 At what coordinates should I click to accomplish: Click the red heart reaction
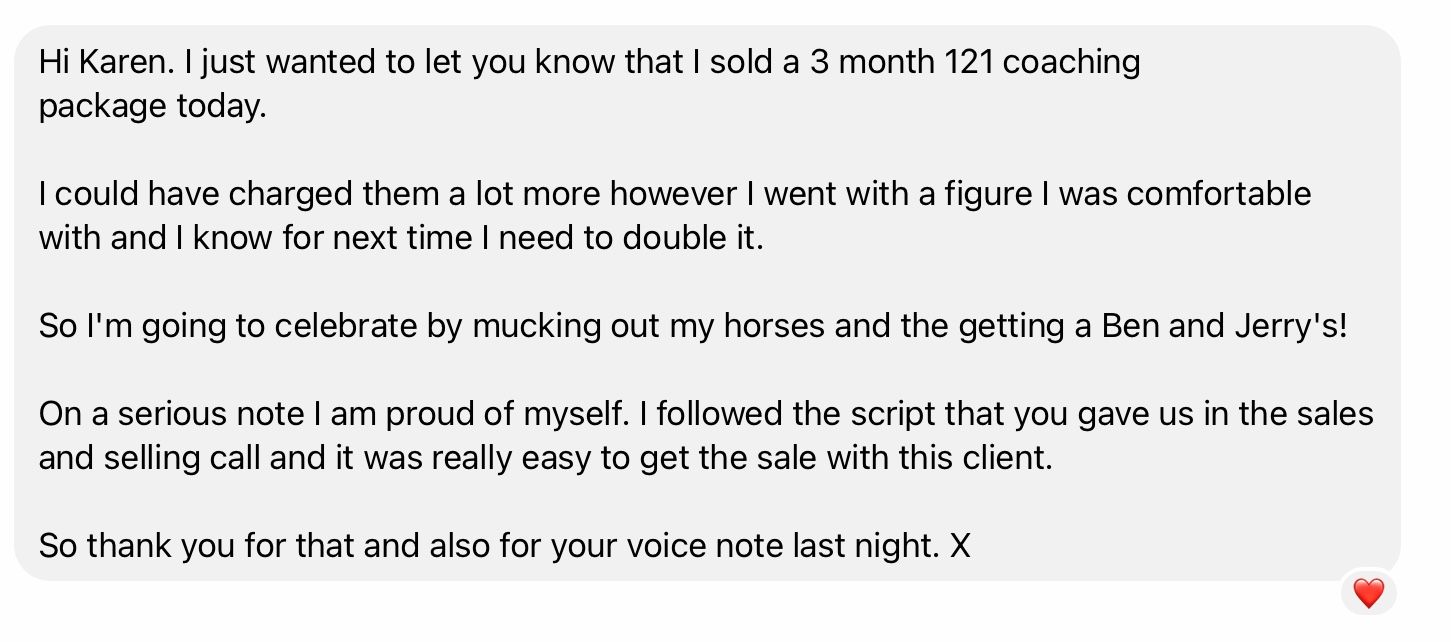[1368, 593]
